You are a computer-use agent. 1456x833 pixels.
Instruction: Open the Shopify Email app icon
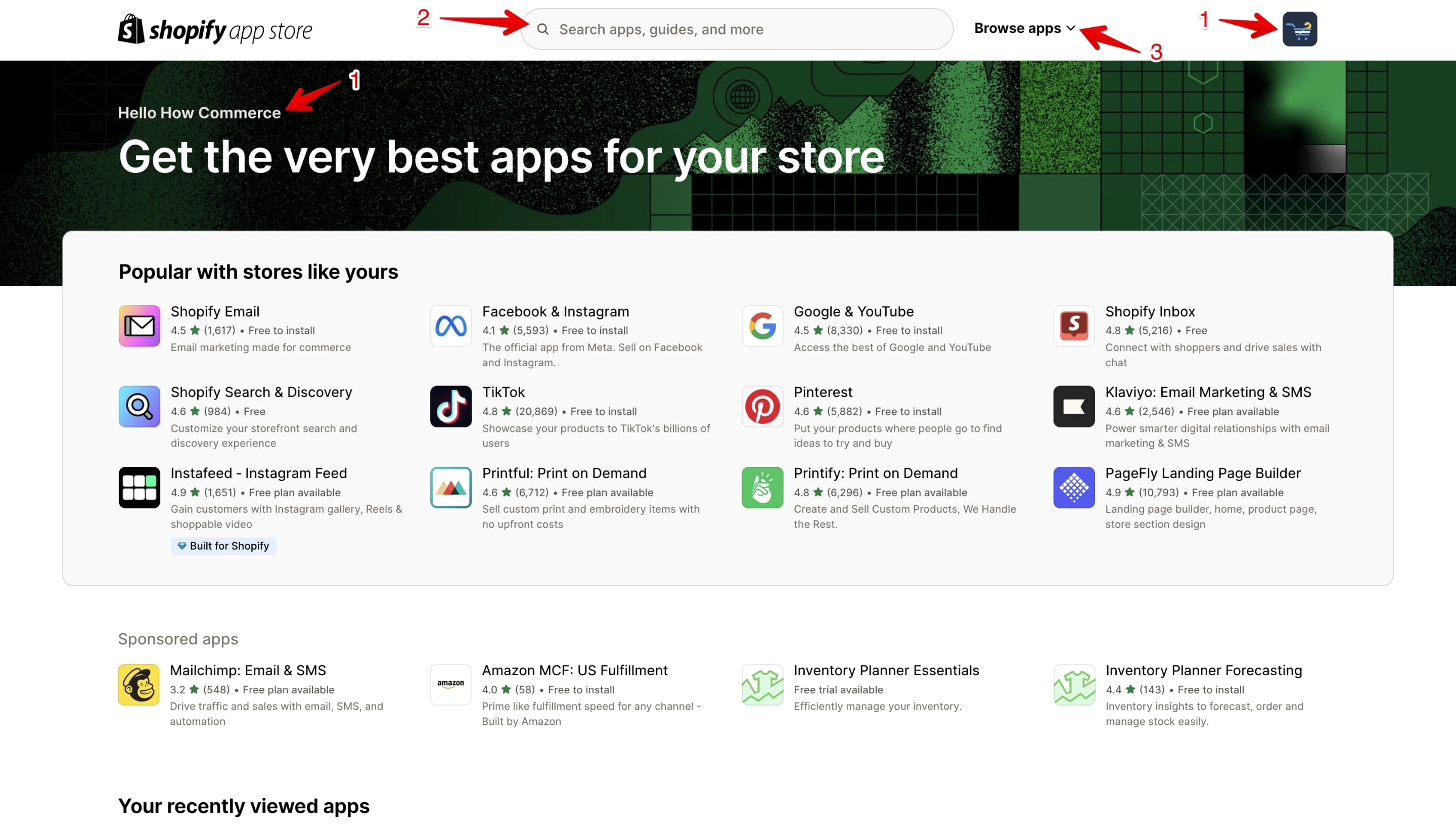pyautogui.click(x=139, y=326)
